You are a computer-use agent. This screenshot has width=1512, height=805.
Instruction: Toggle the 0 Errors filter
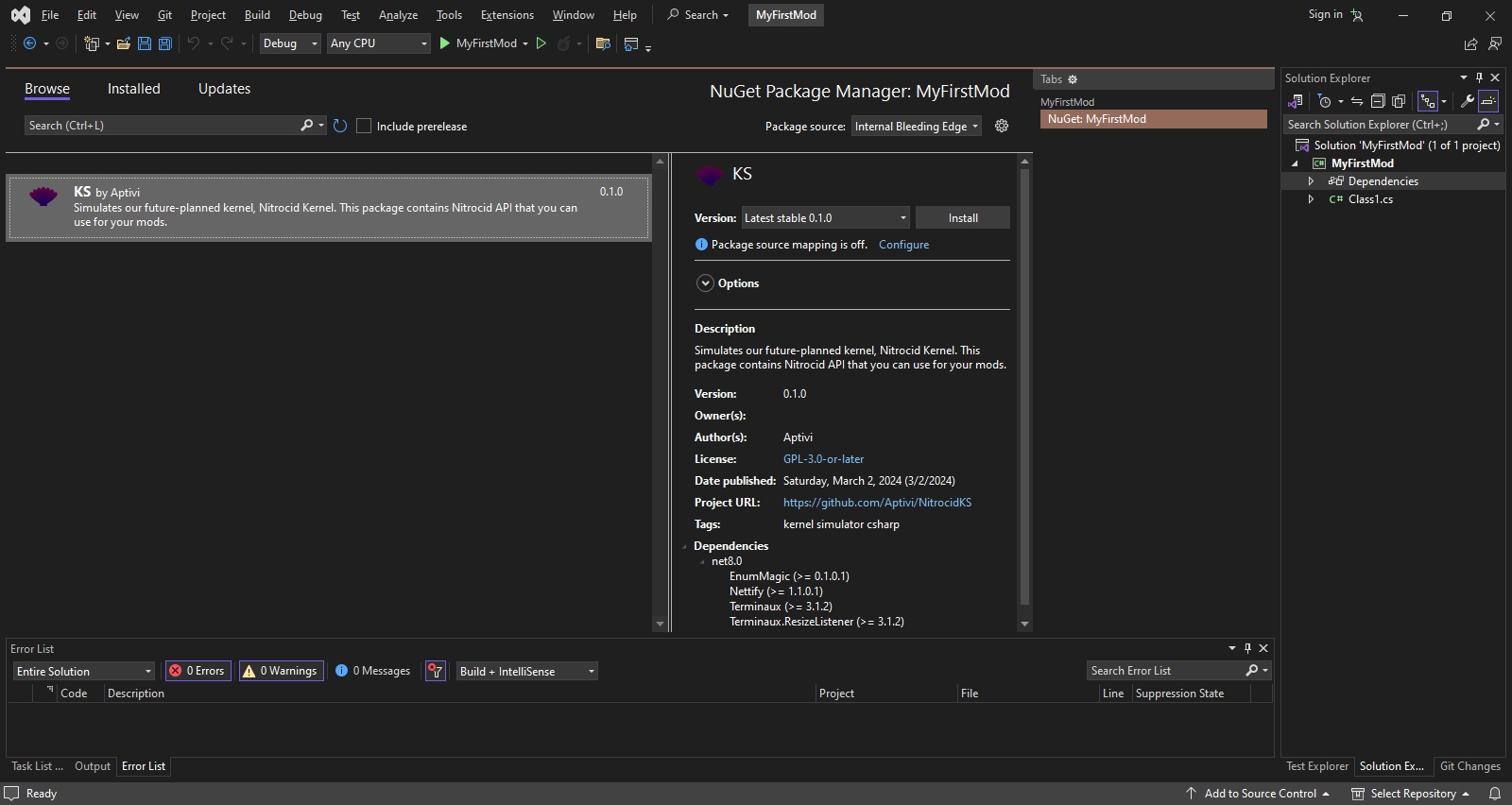pos(198,671)
